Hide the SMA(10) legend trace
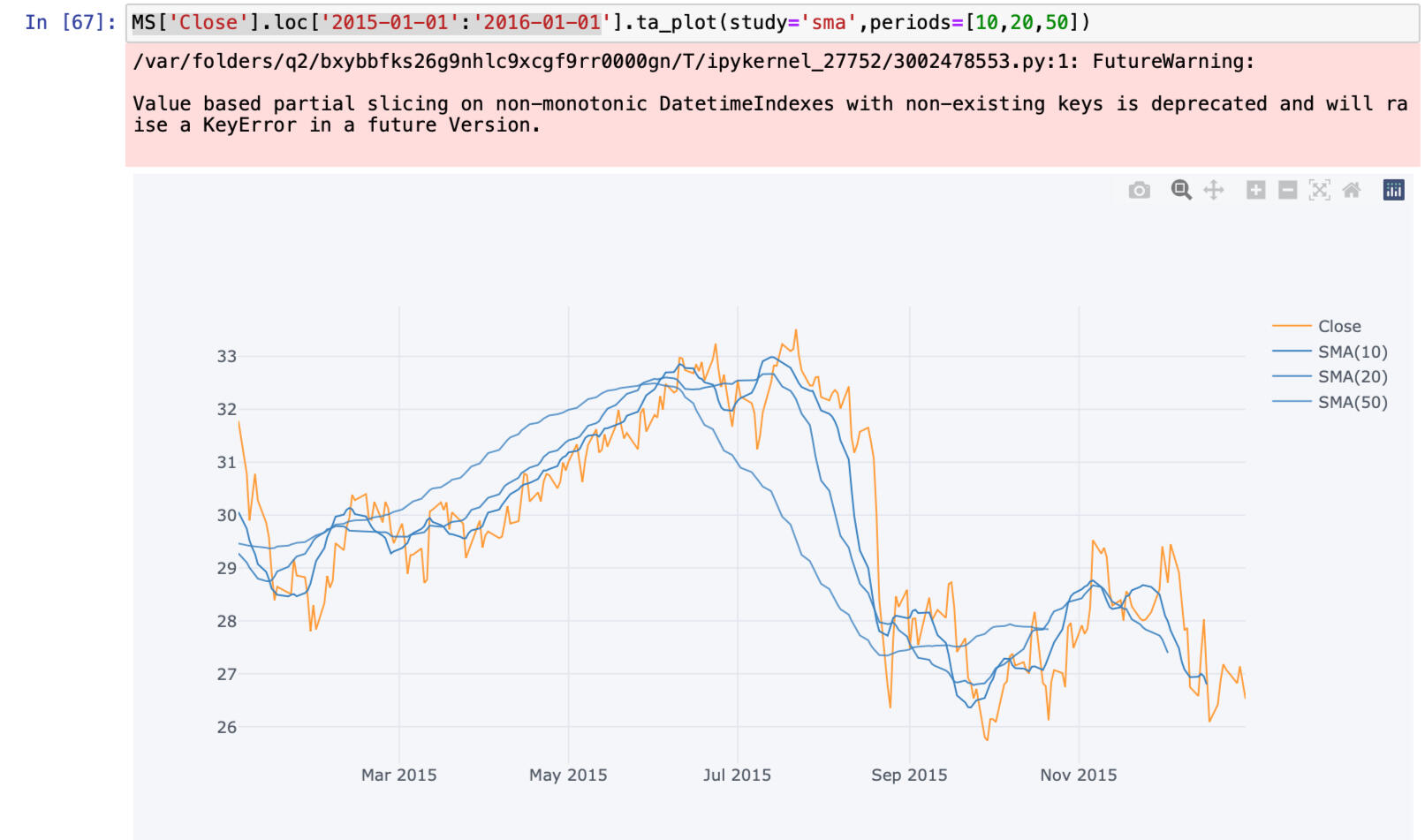 coord(1352,352)
